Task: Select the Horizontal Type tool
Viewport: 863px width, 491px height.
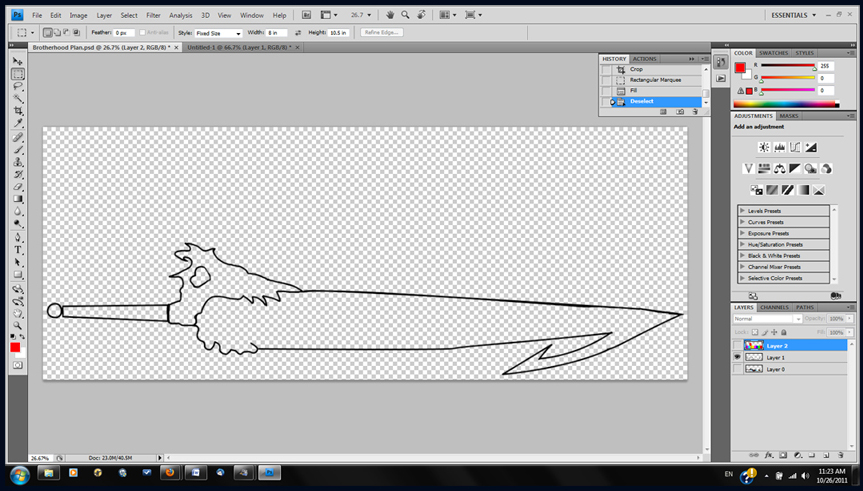Action: click(18, 250)
